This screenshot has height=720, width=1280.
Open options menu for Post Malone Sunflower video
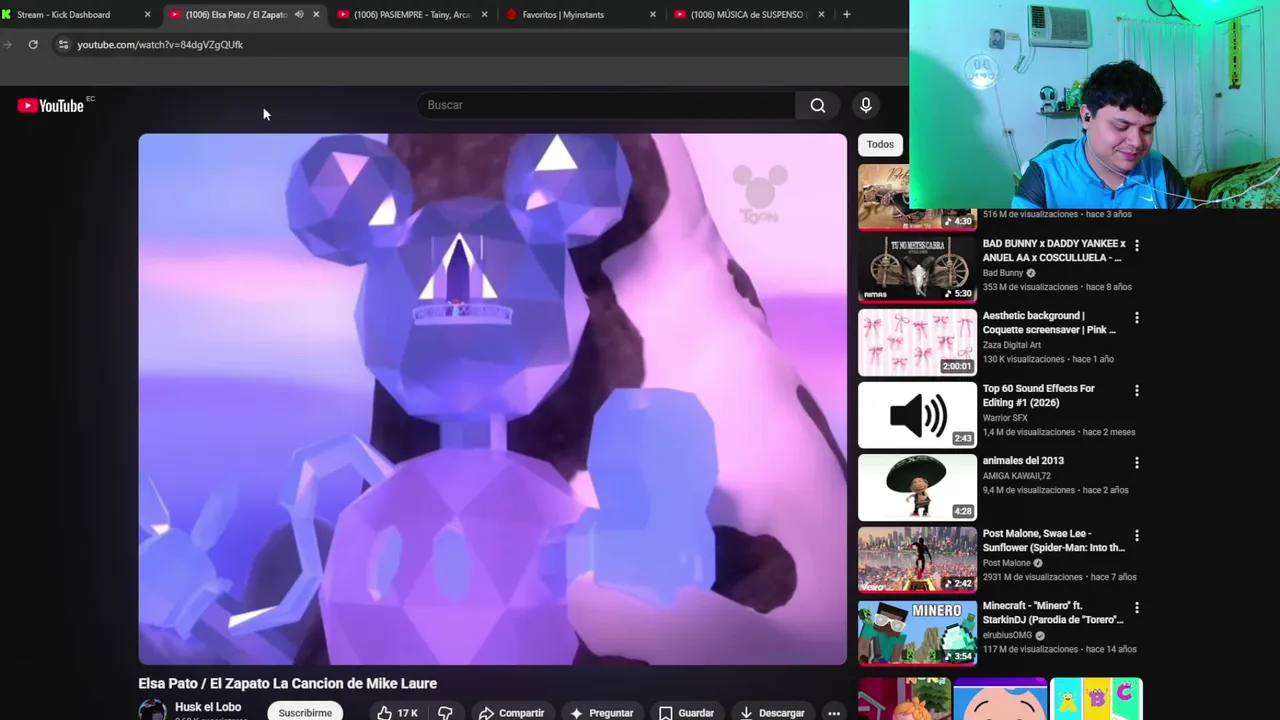click(x=1136, y=535)
